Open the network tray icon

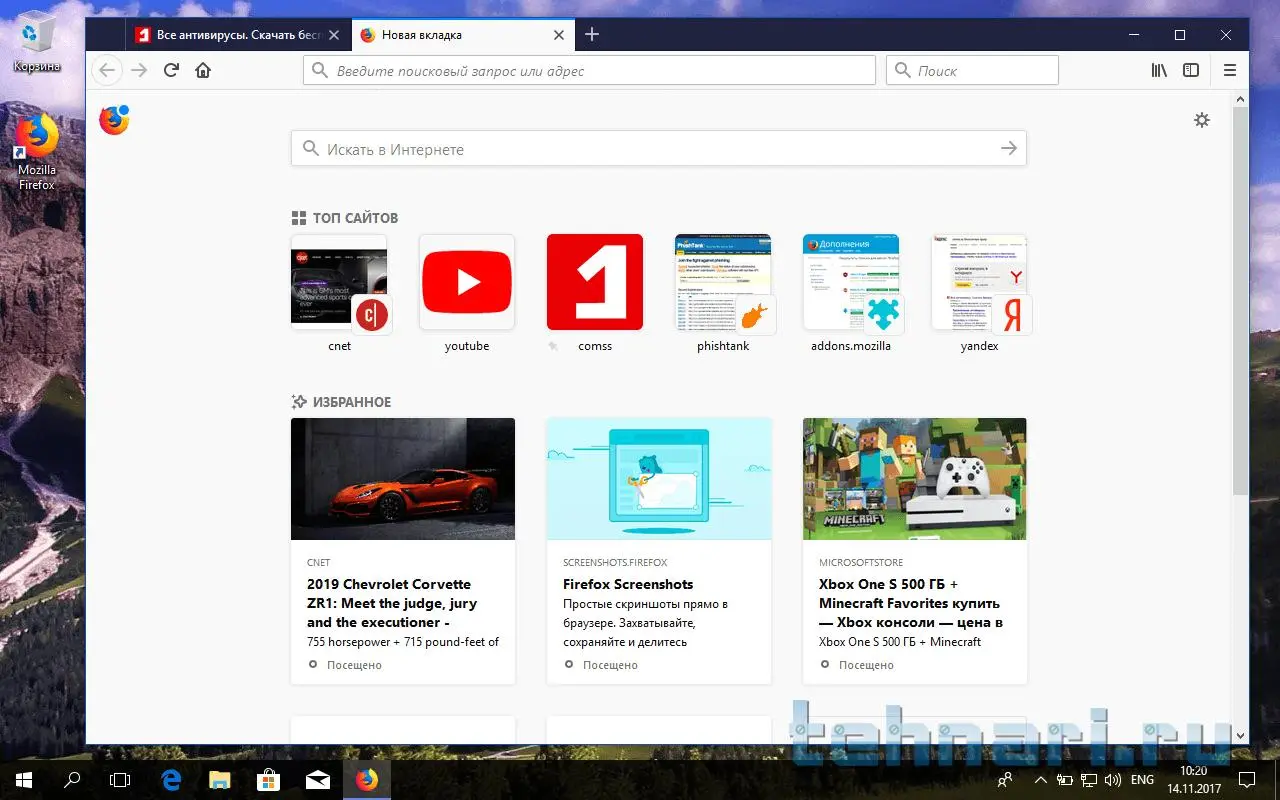tap(1087, 779)
